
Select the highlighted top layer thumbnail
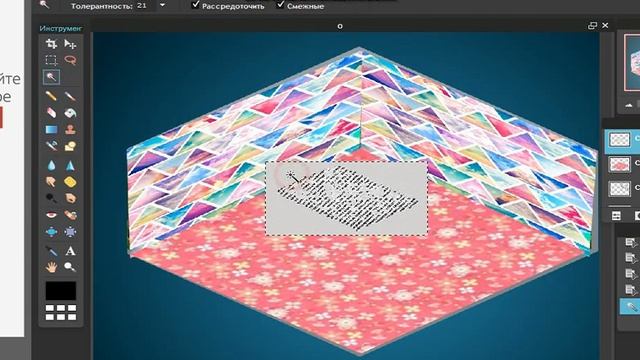619,140
